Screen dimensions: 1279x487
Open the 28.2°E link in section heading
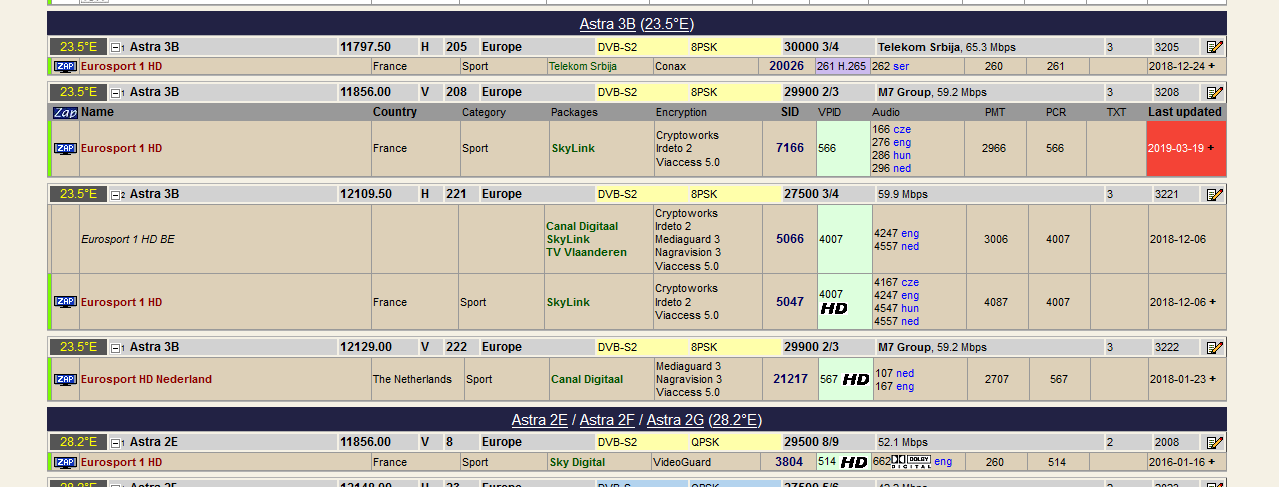coord(735,420)
